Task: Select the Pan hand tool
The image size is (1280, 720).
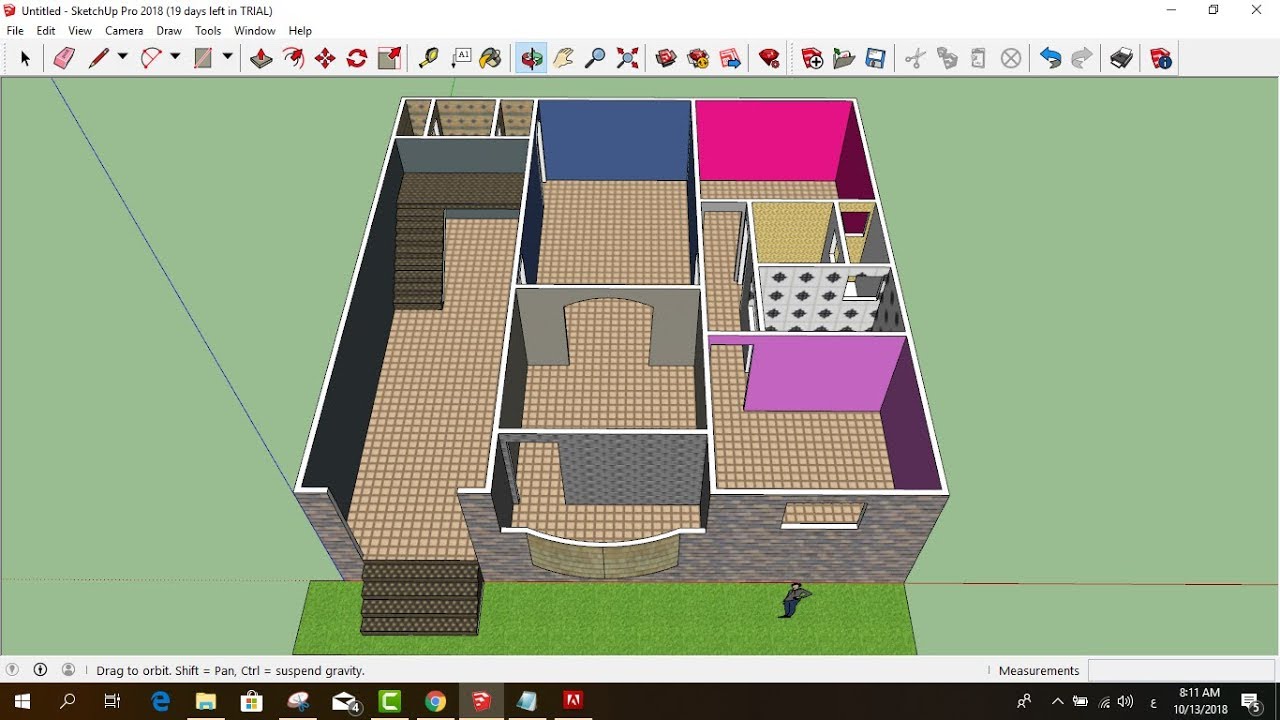Action: (x=563, y=59)
